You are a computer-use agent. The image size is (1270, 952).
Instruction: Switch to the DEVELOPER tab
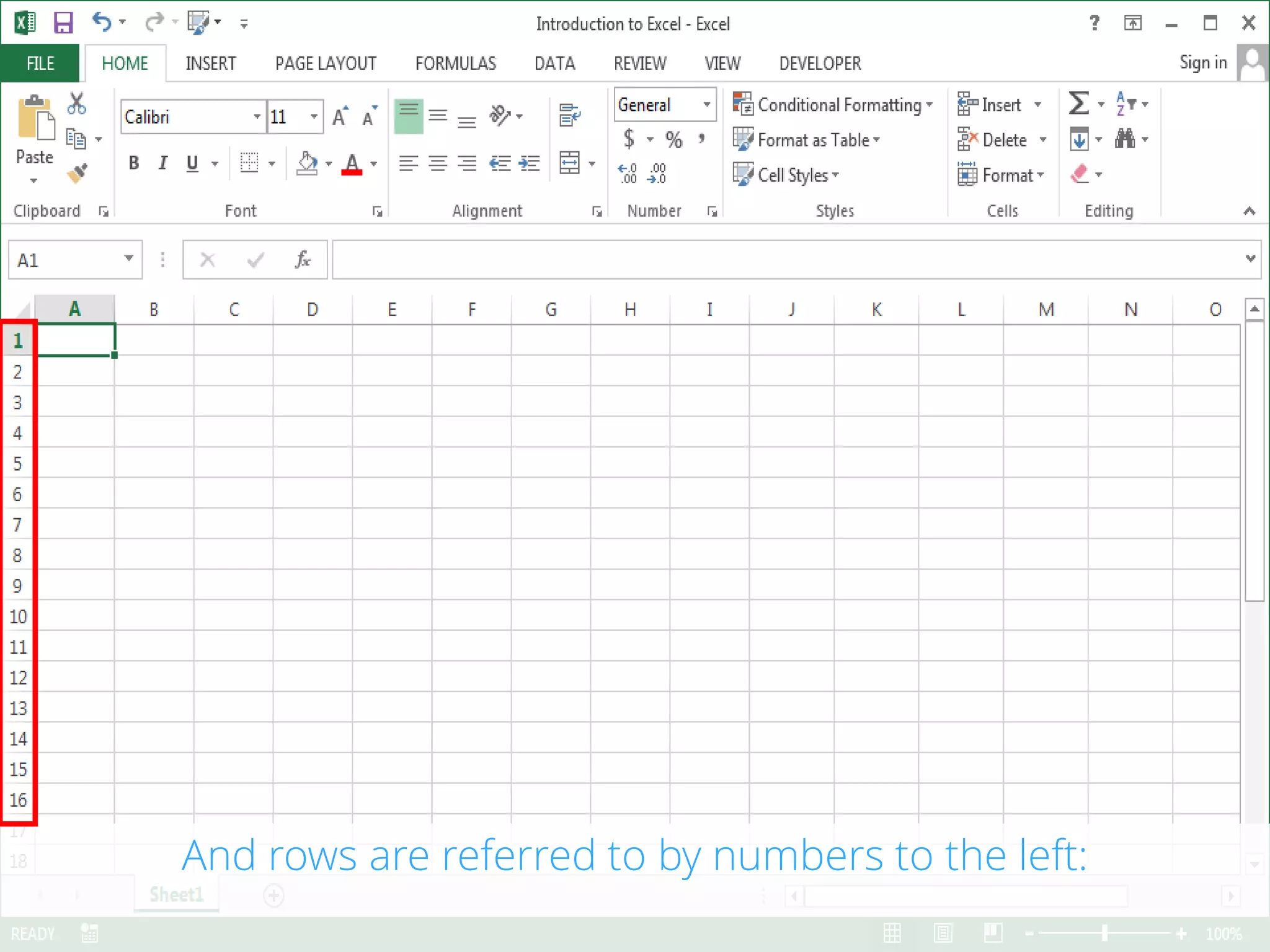pyautogui.click(x=820, y=63)
